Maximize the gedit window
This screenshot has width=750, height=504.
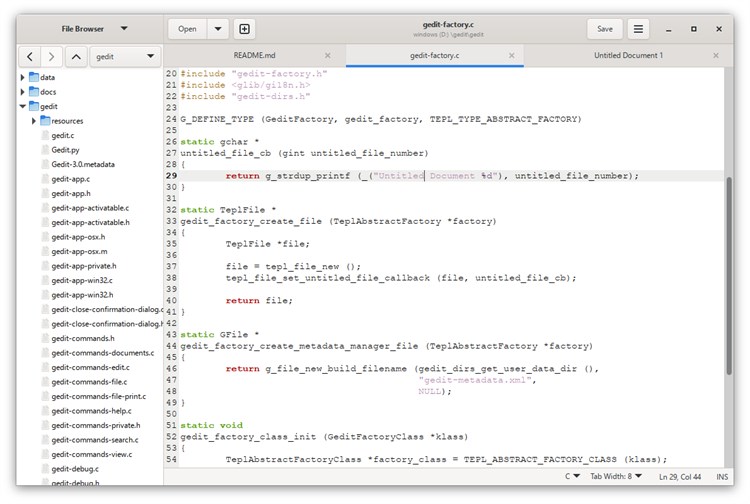[x=694, y=29]
